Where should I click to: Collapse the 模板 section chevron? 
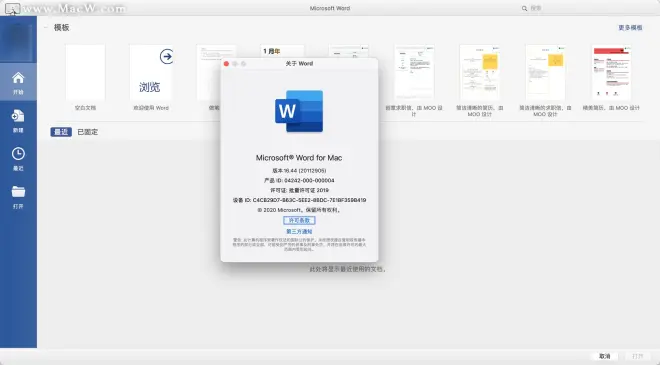(x=46, y=27)
